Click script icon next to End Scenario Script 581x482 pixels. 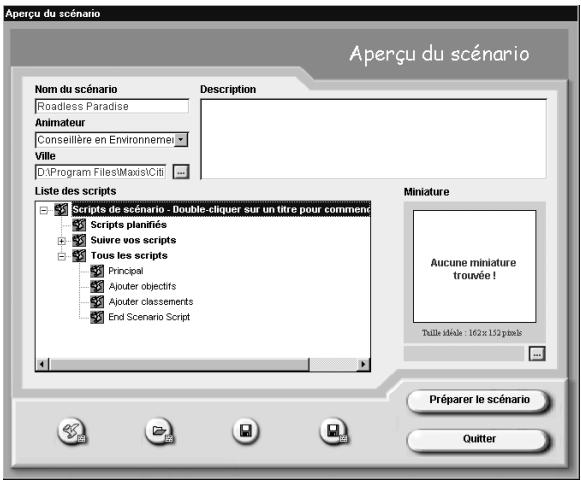click(97, 317)
